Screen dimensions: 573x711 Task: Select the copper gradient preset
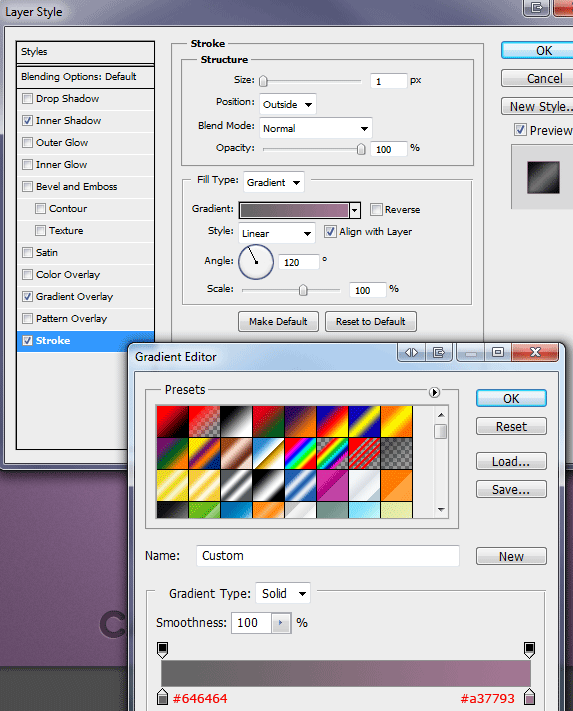click(236, 453)
